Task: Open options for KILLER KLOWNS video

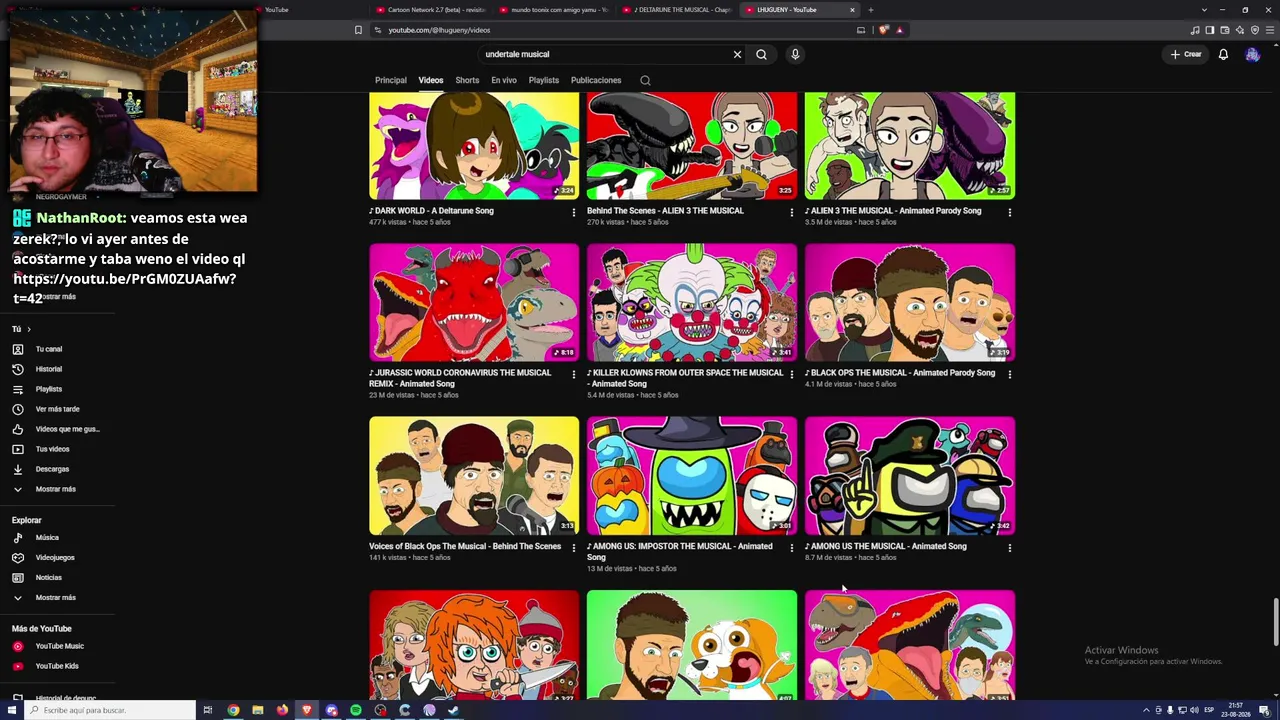Action: pyautogui.click(x=791, y=374)
